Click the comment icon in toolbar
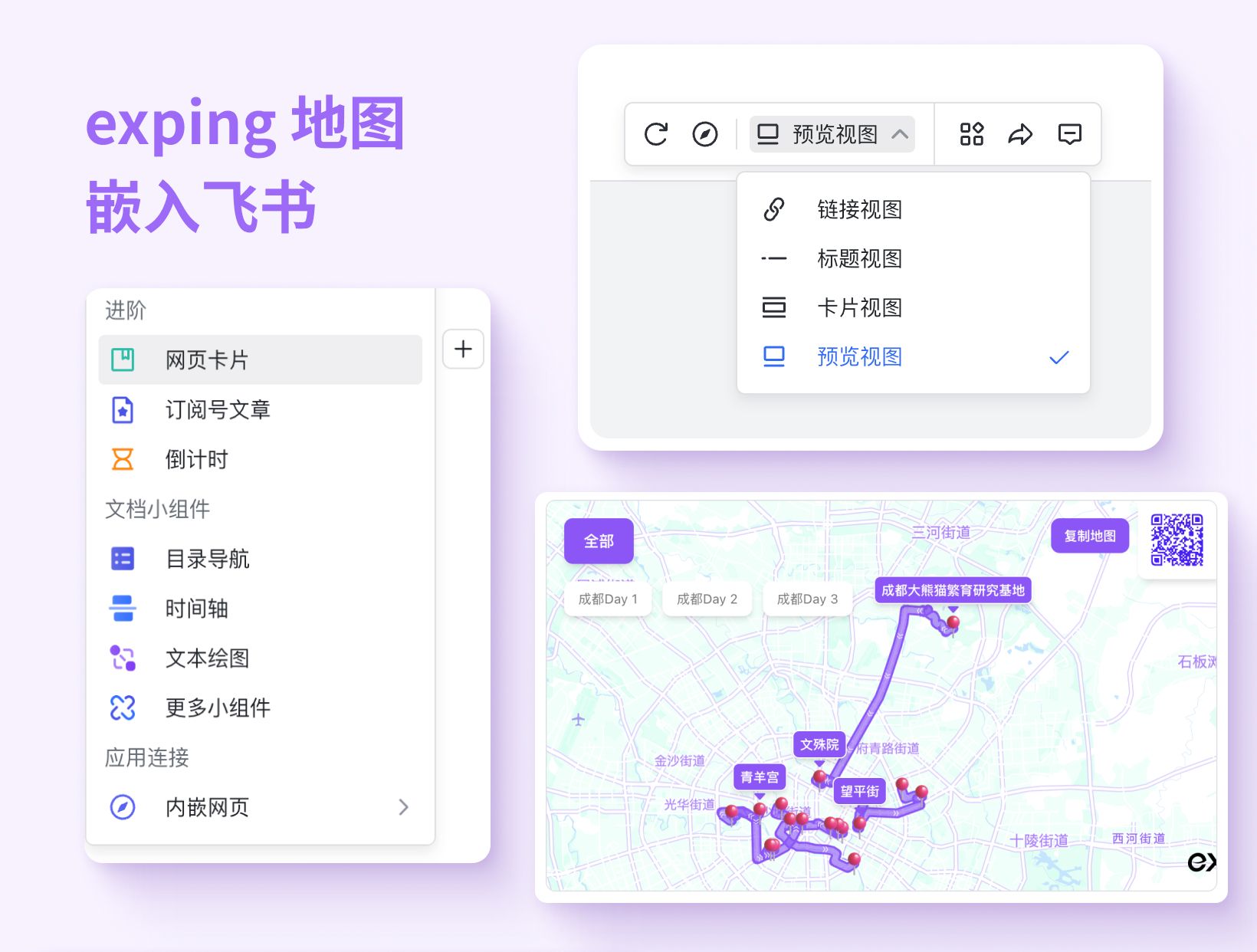This screenshot has height=952, width=1257. point(1069,134)
